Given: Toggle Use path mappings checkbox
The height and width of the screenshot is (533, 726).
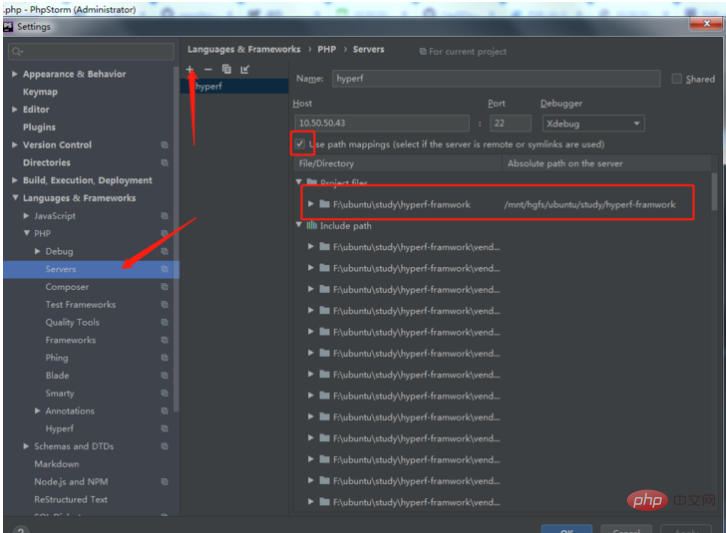Looking at the screenshot, I should coord(300,144).
